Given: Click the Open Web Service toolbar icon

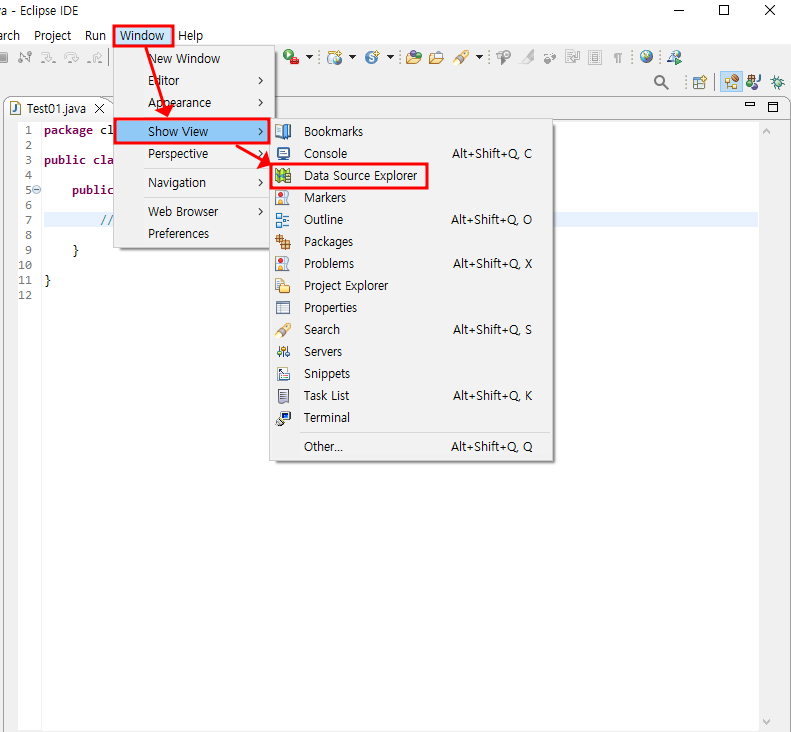Looking at the screenshot, I should pos(674,58).
